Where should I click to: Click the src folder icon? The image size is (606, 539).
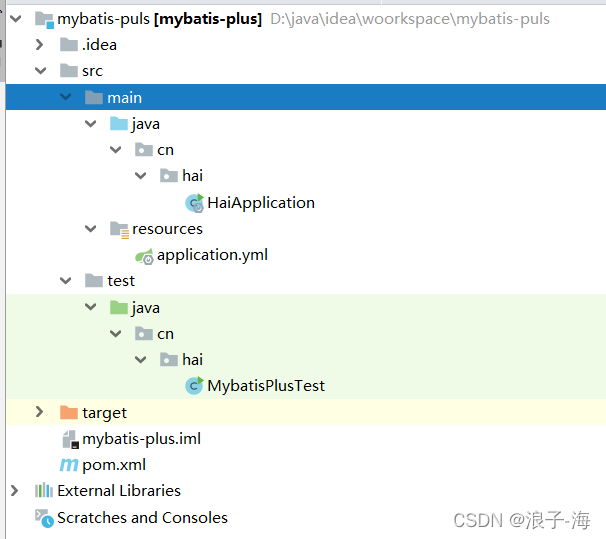pos(69,71)
